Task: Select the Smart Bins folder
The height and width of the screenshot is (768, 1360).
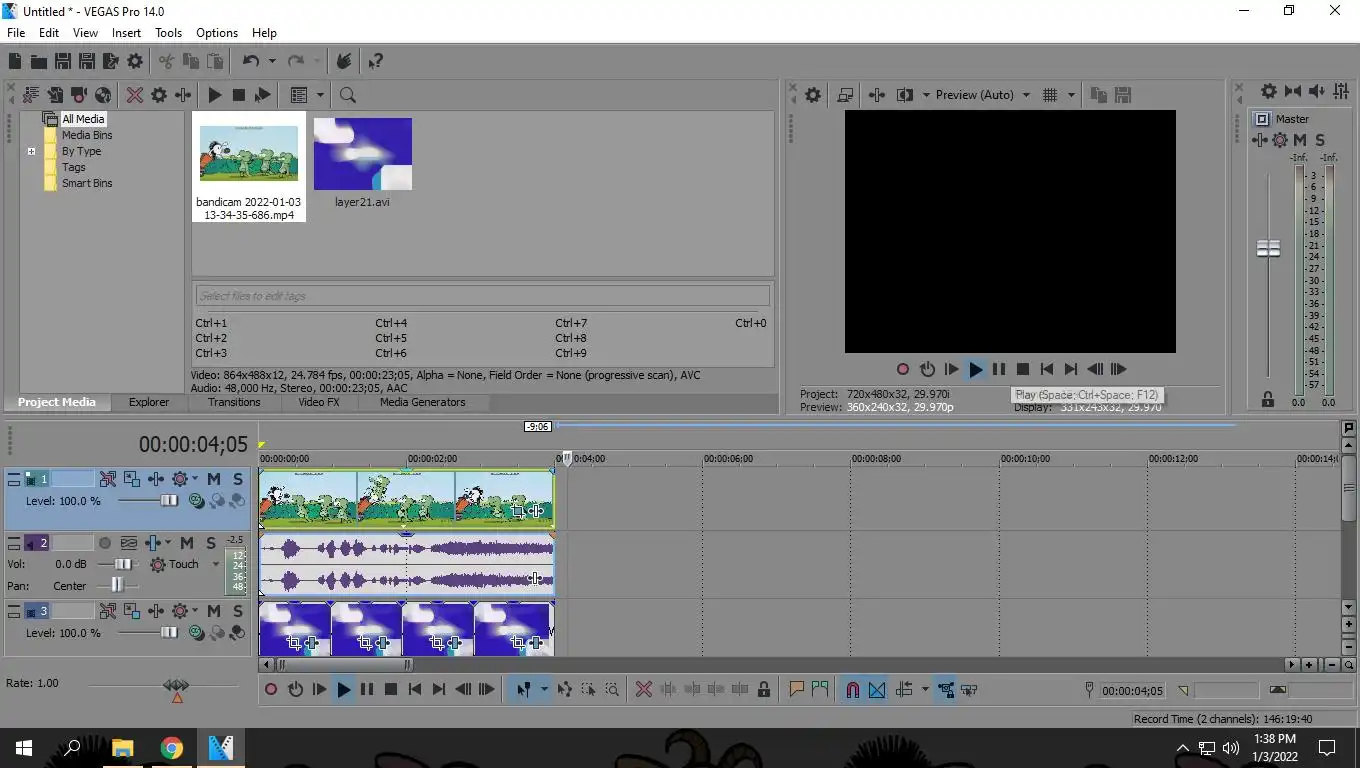Action: 87,183
